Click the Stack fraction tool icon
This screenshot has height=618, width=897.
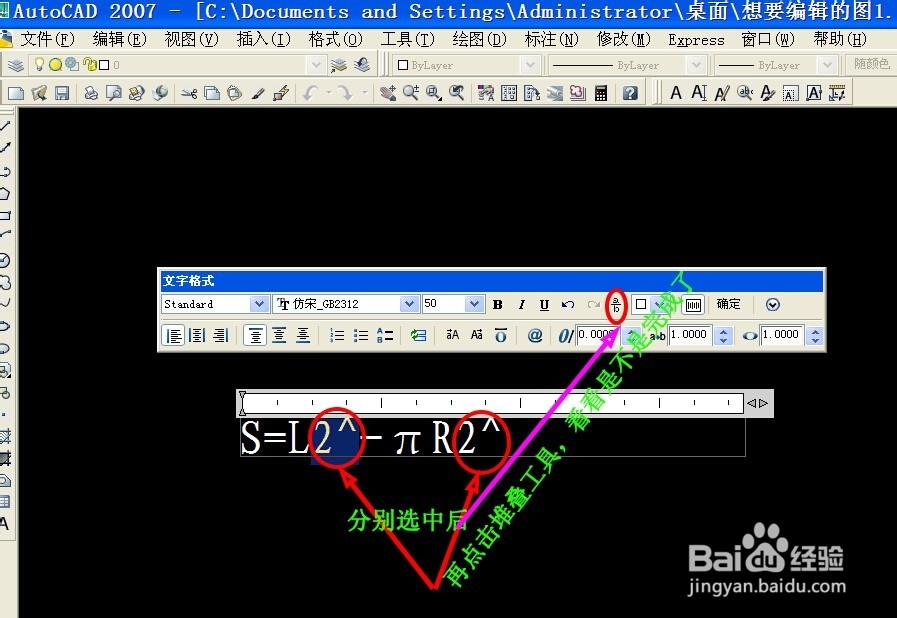[616, 305]
